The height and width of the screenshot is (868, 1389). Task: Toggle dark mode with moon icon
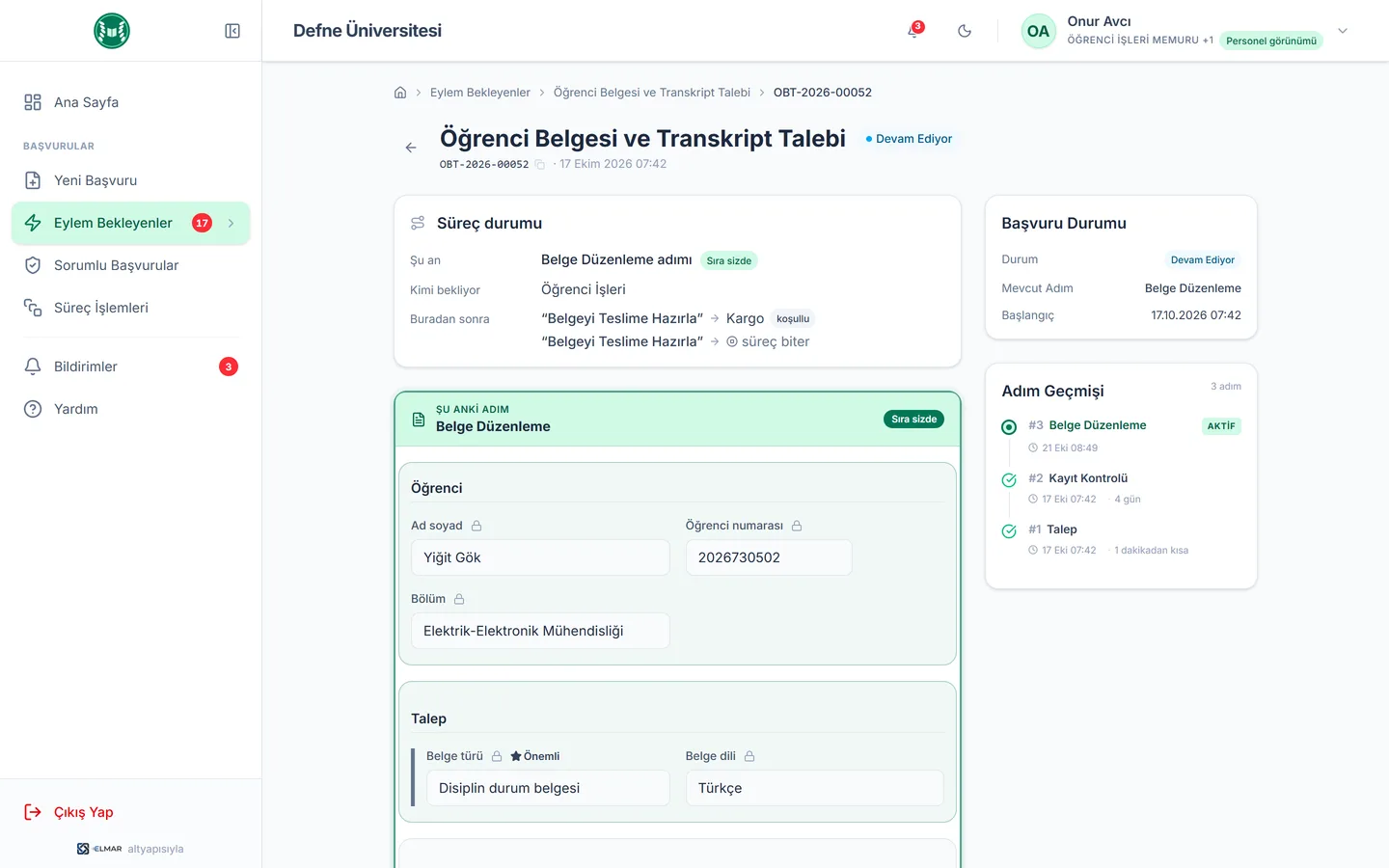coord(965,31)
